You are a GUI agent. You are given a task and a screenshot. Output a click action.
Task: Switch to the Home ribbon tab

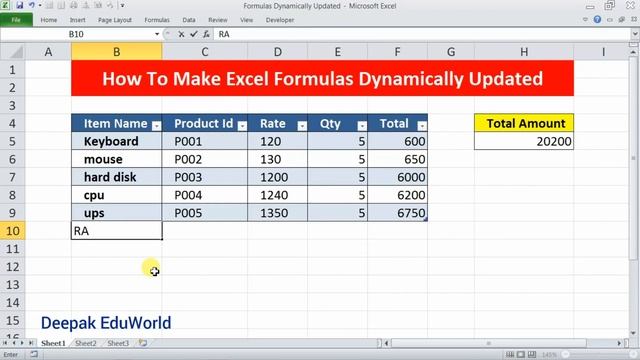(49, 20)
